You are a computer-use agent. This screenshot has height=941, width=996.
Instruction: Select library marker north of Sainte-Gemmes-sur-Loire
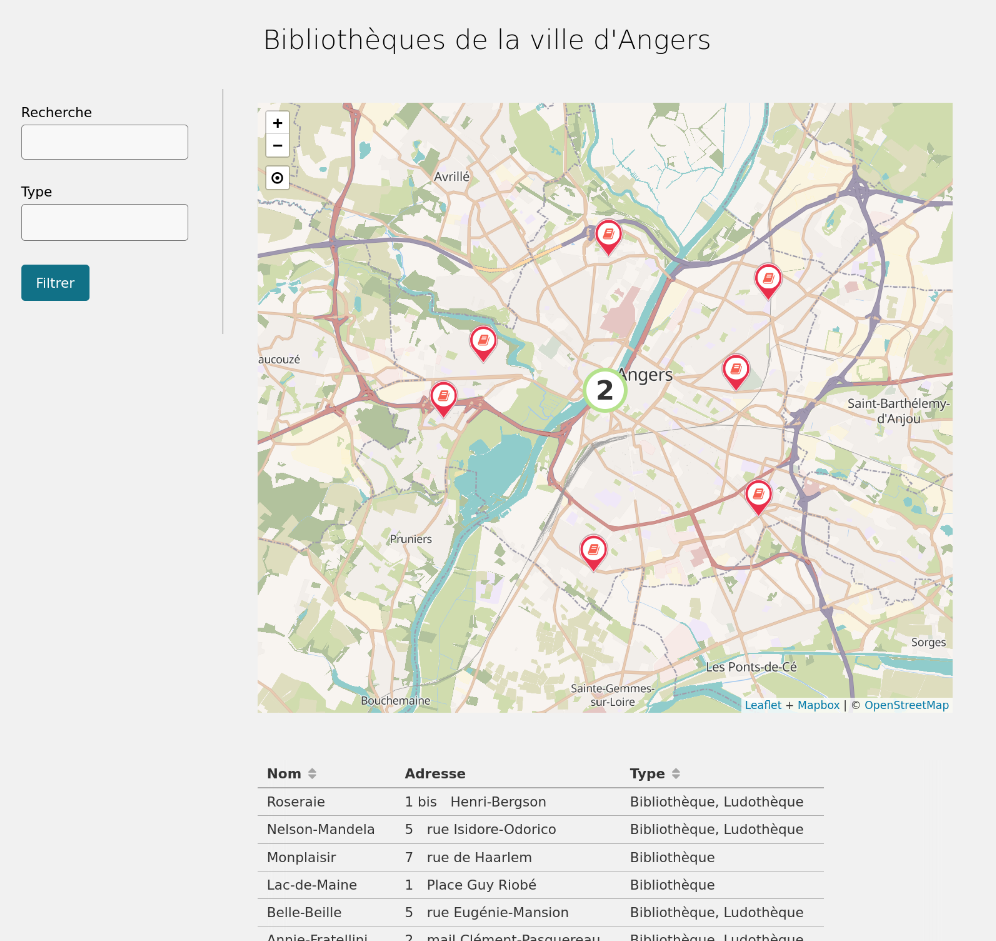[x=593, y=553]
